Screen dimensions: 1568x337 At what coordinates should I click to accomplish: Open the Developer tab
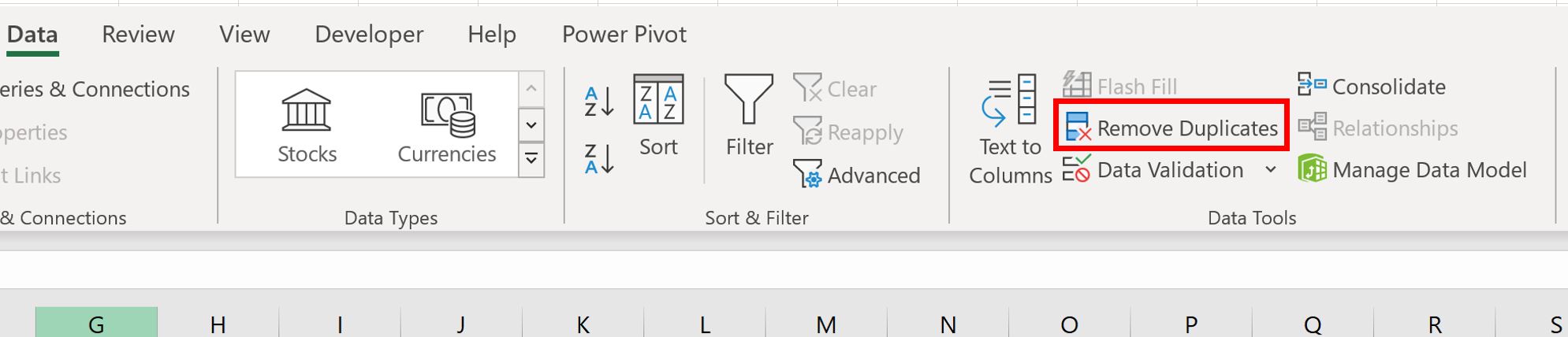click(369, 34)
